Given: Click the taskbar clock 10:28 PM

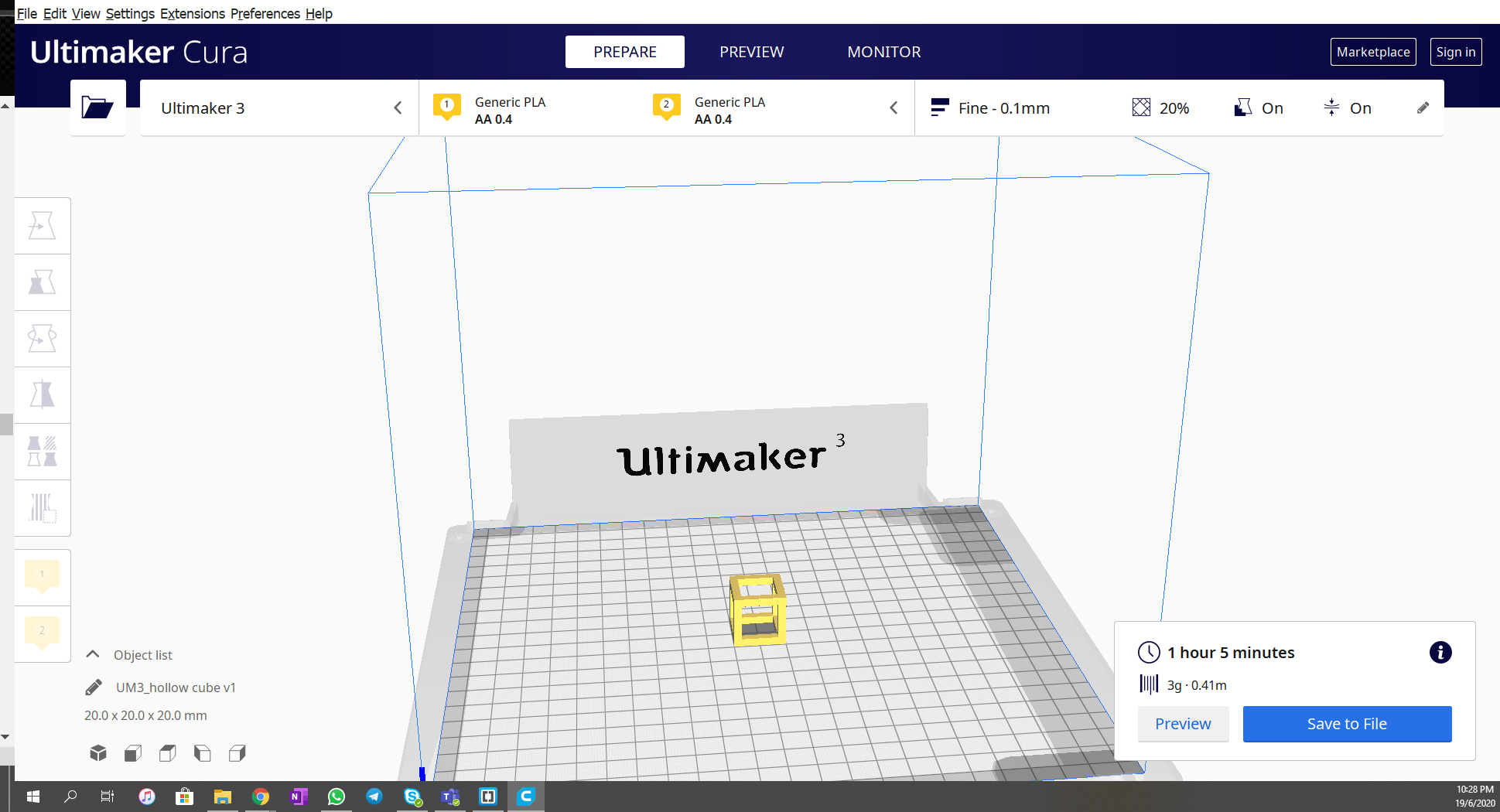Looking at the screenshot, I should tap(1474, 790).
